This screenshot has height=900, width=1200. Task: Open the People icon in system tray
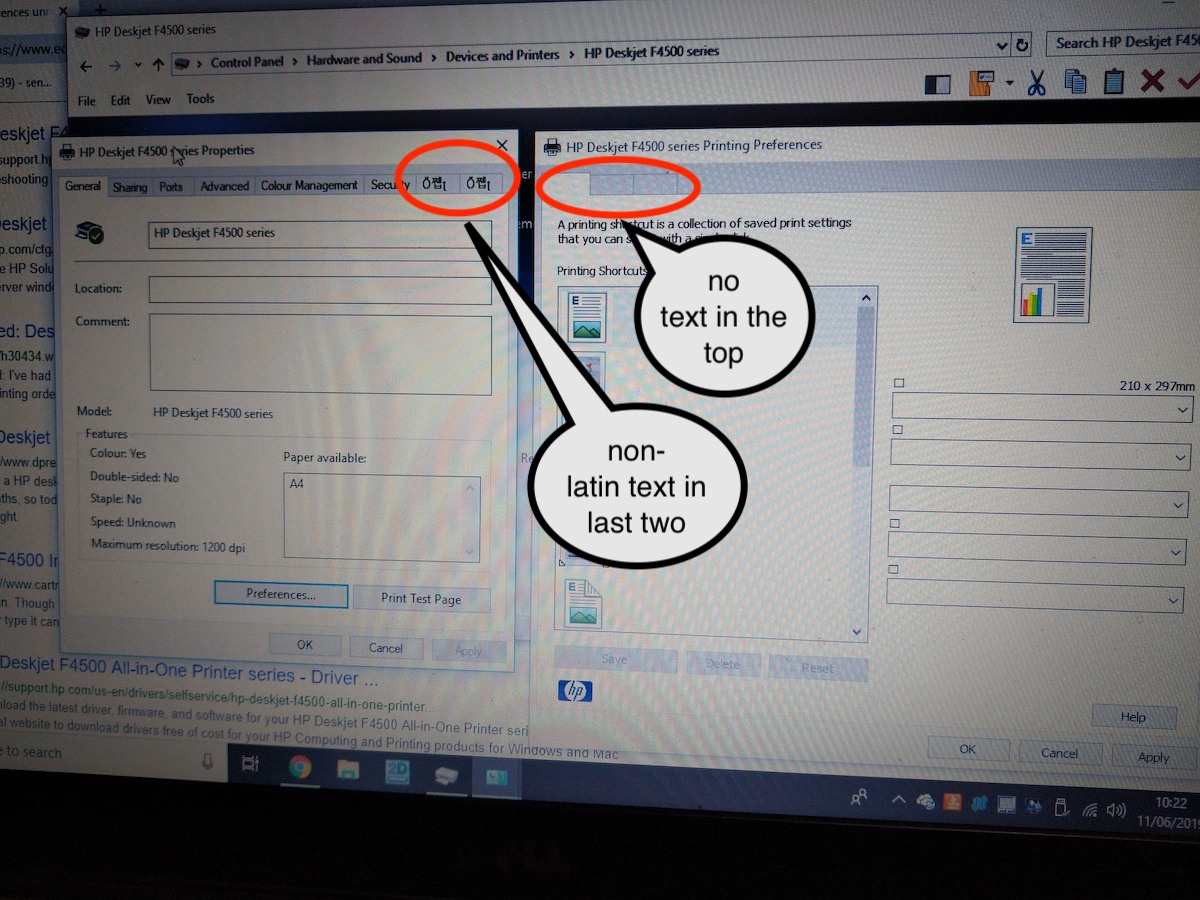pos(858,798)
